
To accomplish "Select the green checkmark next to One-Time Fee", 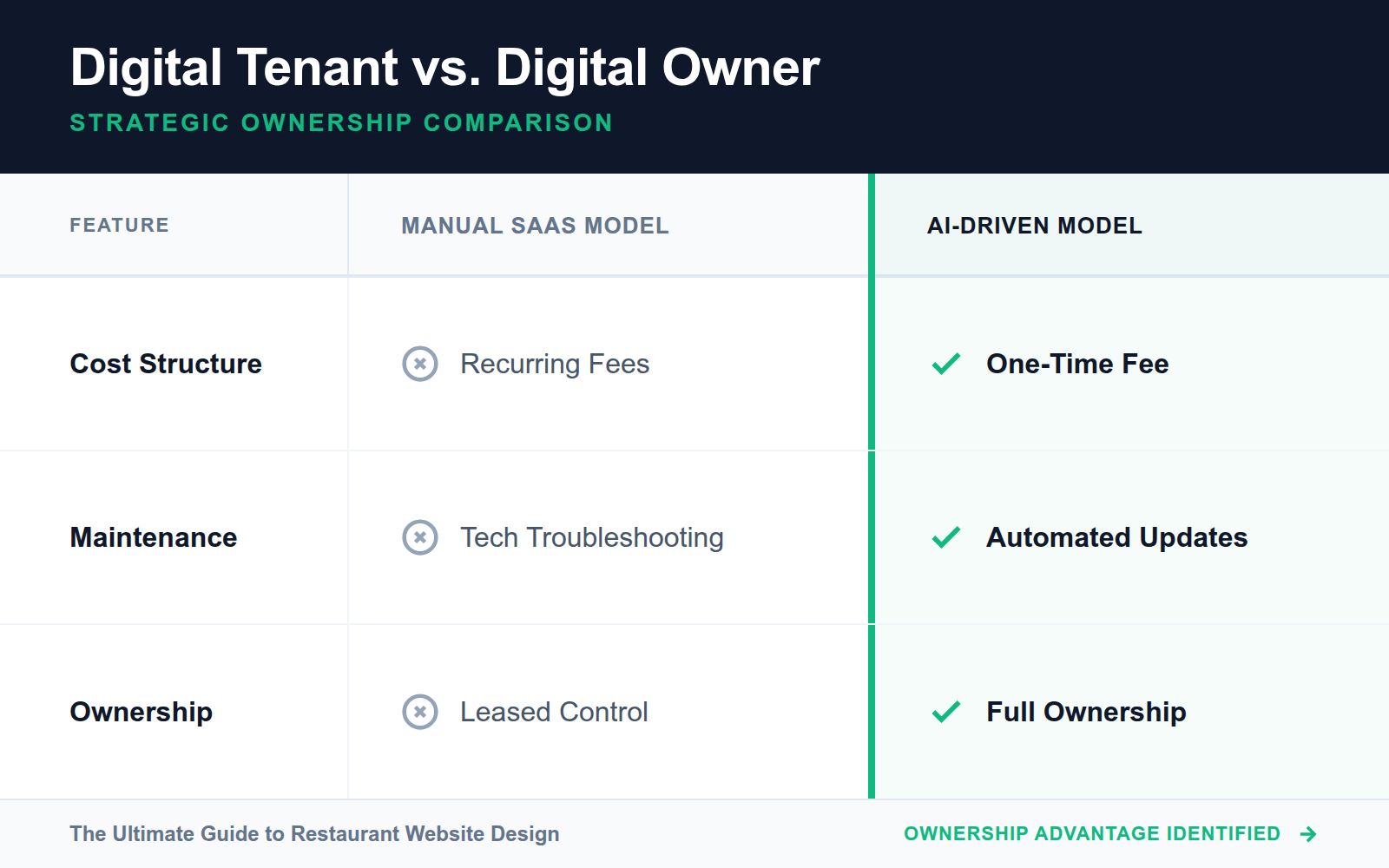I will pos(946,365).
